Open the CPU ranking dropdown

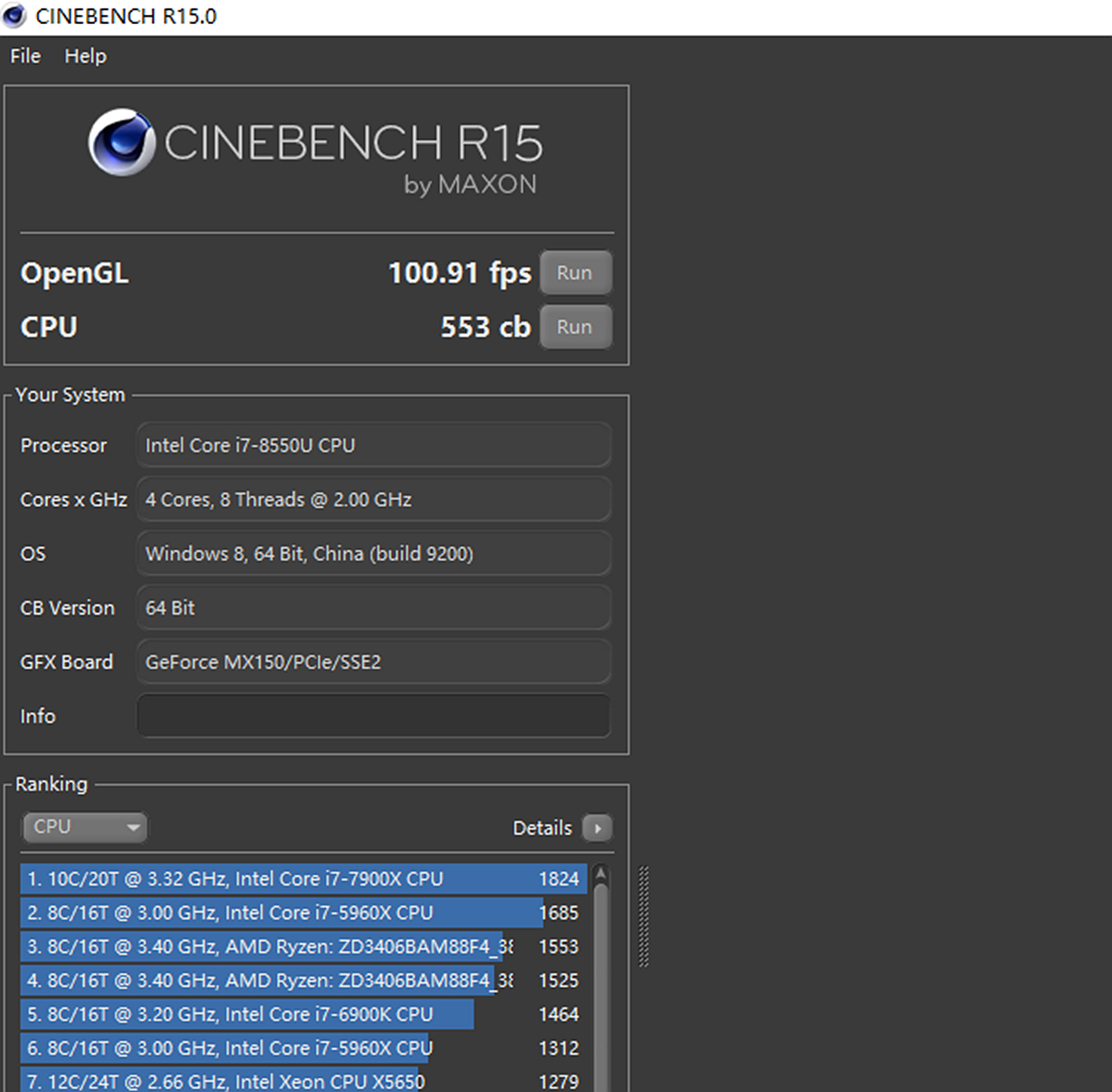pos(84,827)
